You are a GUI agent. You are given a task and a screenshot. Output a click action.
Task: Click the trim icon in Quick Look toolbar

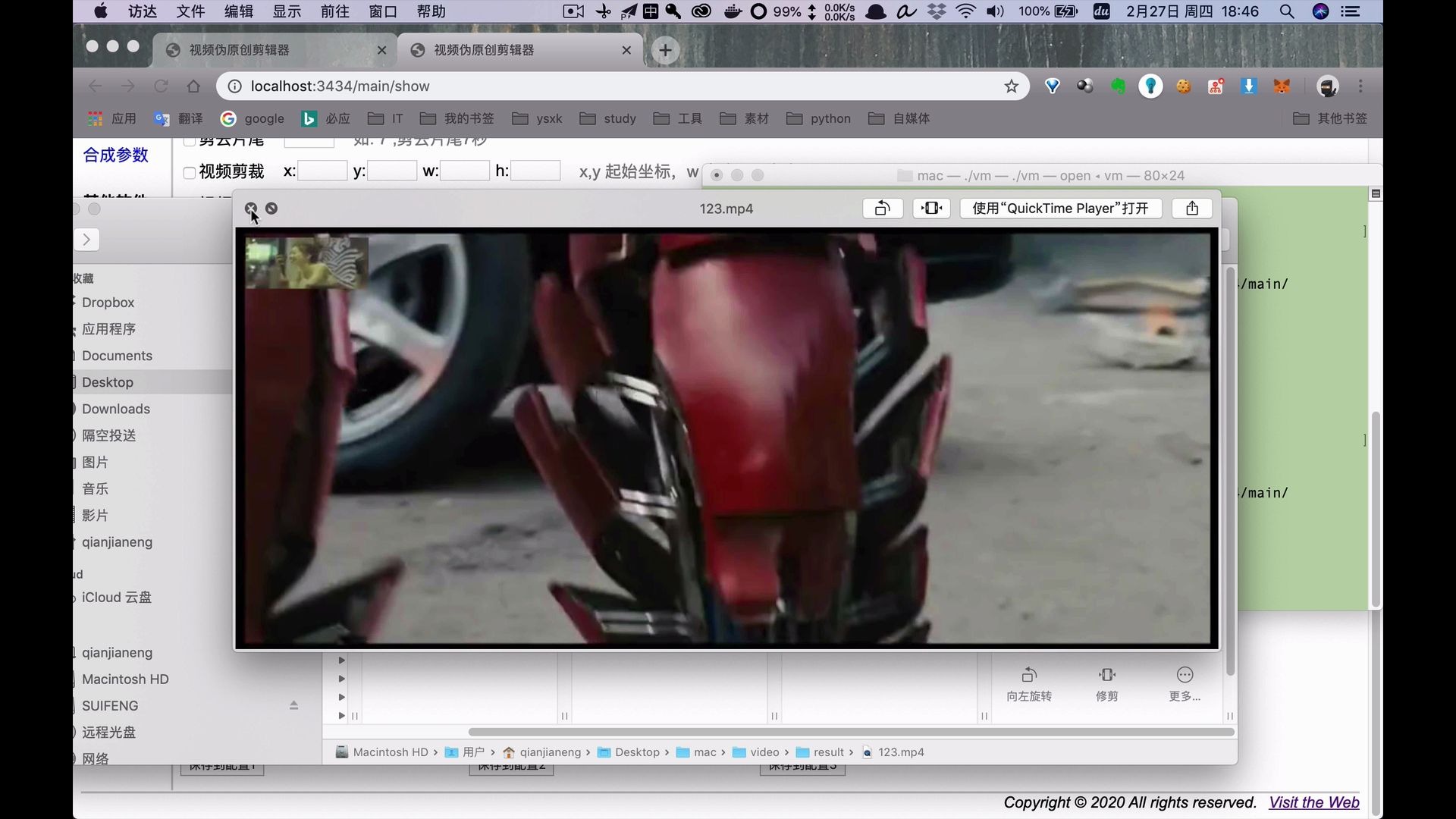[931, 209]
